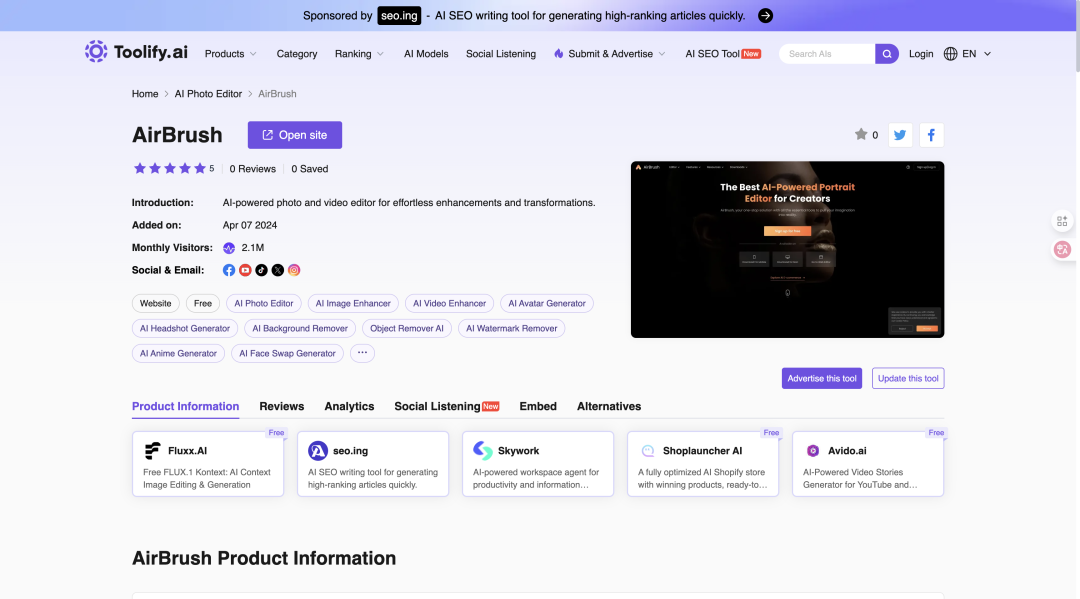Image resolution: width=1080 pixels, height=599 pixels.
Task: Click into the Search AIs field
Action: tap(827, 54)
